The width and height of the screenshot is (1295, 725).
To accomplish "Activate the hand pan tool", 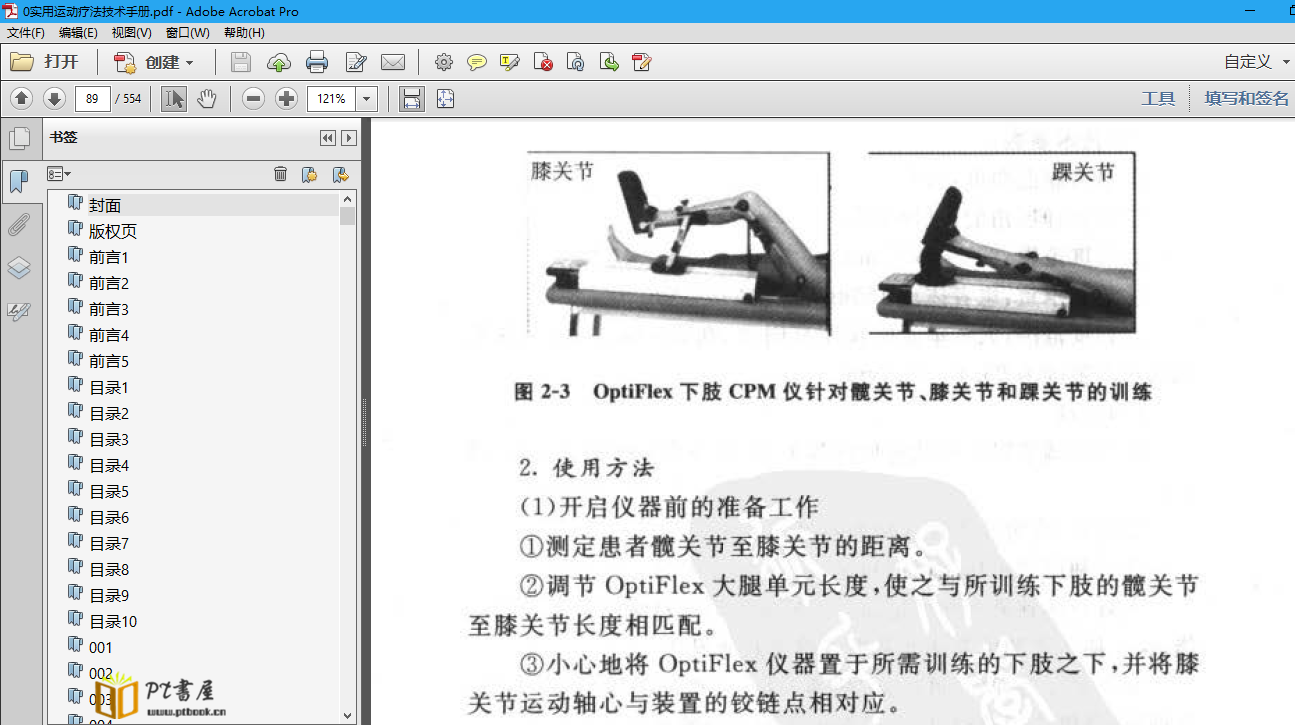I will tap(206, 98).
